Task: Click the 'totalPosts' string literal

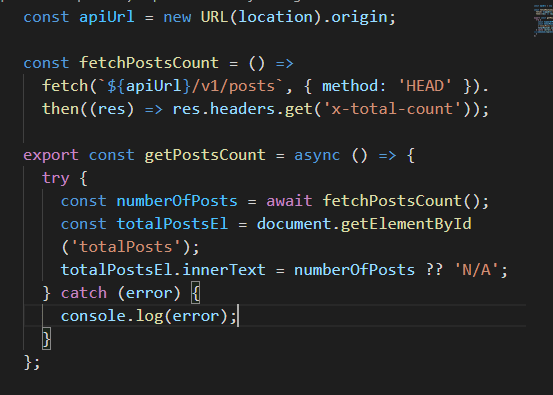Action: pyautogui.click(x=126, y=247)
